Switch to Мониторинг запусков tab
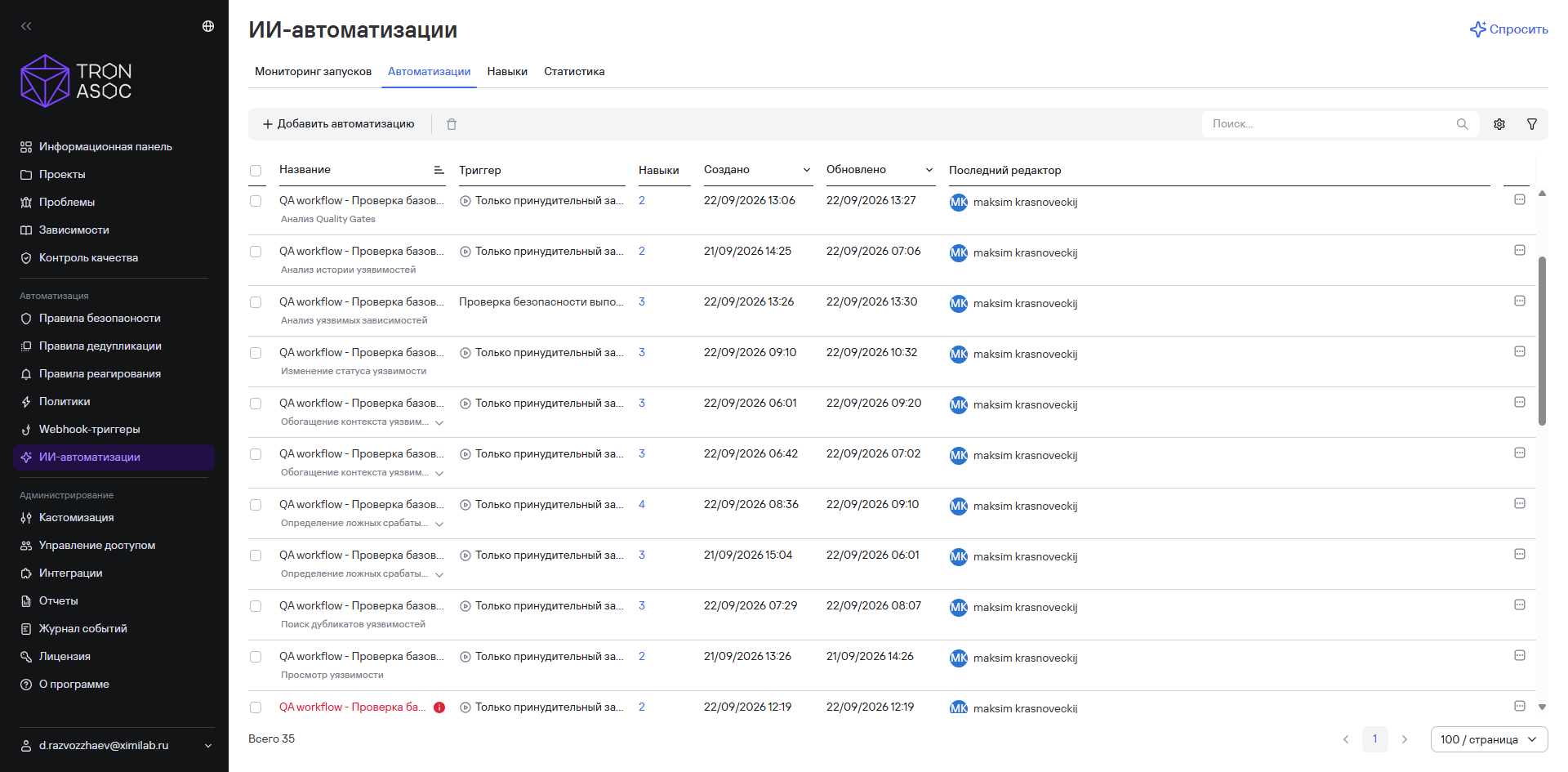 (313, 72)
